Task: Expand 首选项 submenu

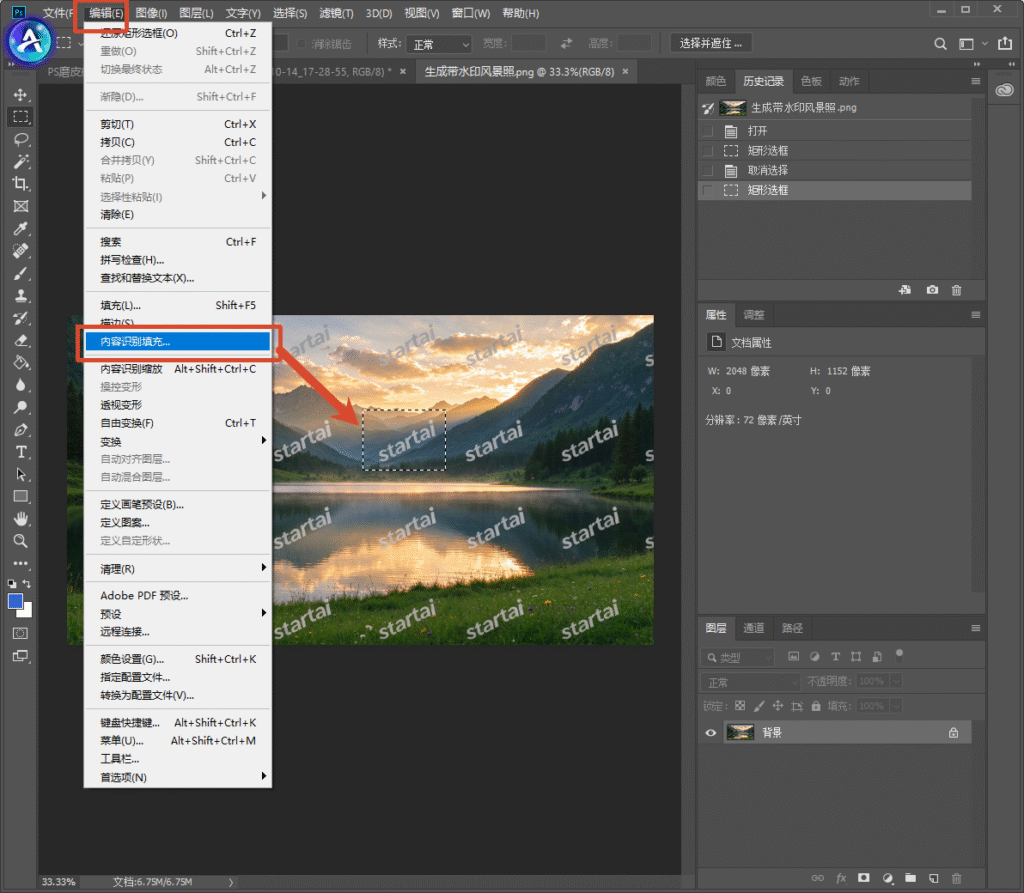Action: pos(263,776)
